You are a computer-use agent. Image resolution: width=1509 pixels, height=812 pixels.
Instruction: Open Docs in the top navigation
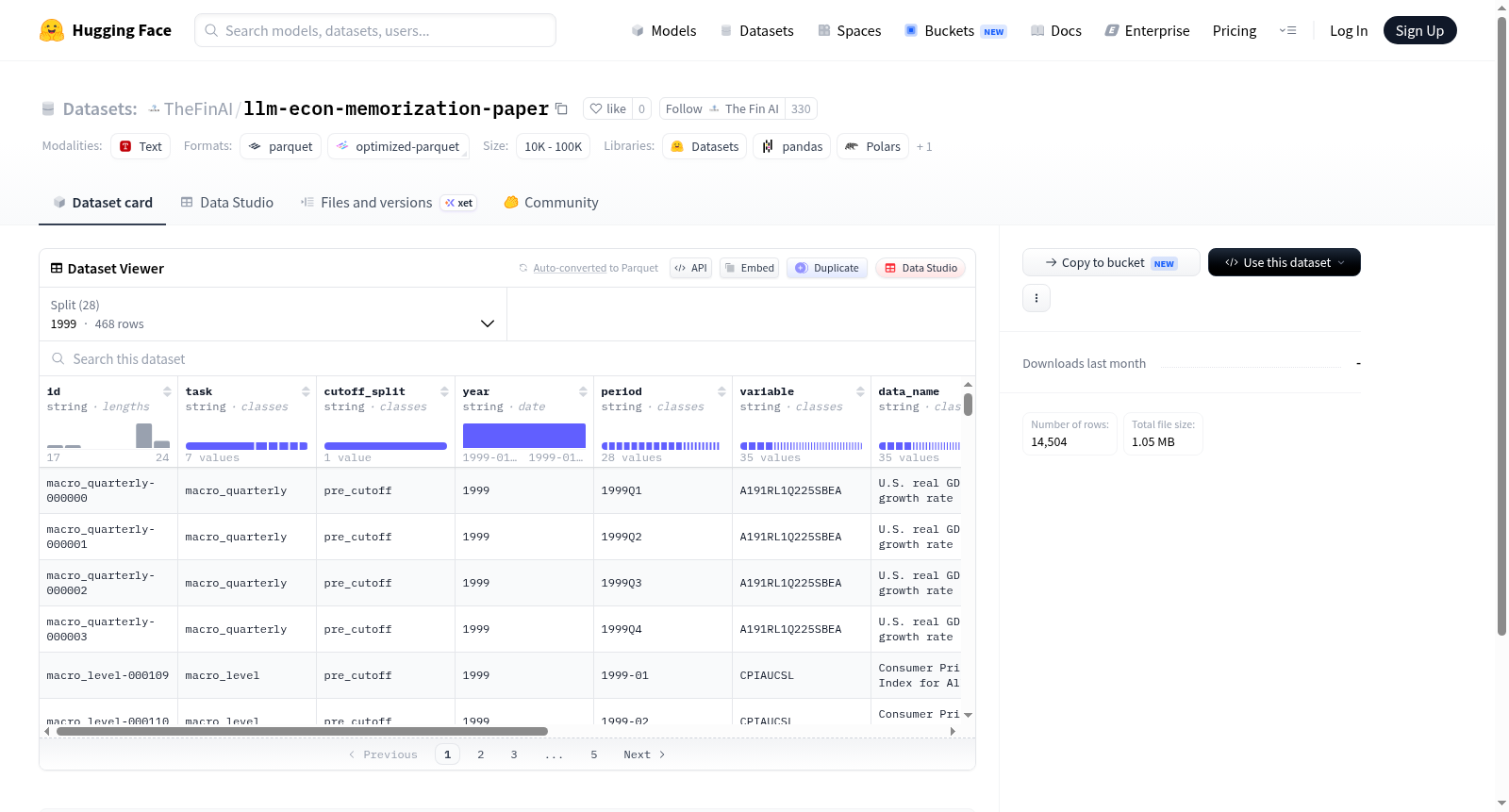tap(1056, 30)
